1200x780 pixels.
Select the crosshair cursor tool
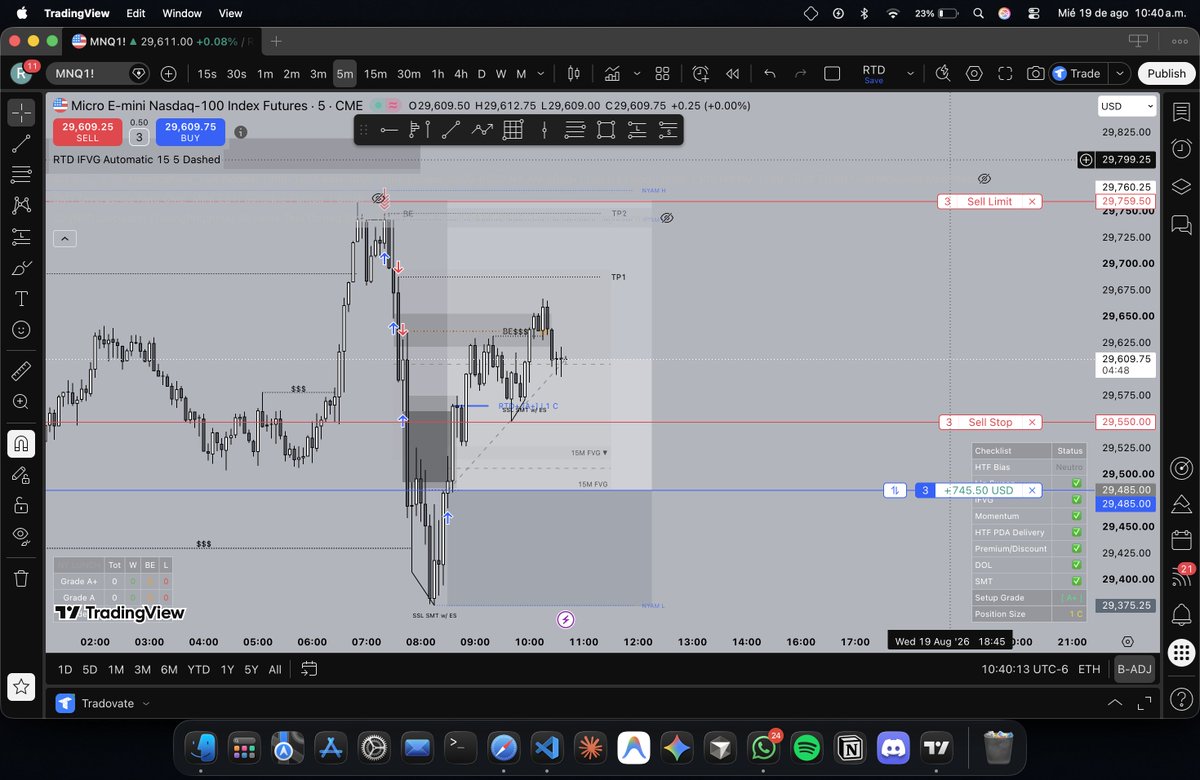pyautogui.click(x=21, y=113)
